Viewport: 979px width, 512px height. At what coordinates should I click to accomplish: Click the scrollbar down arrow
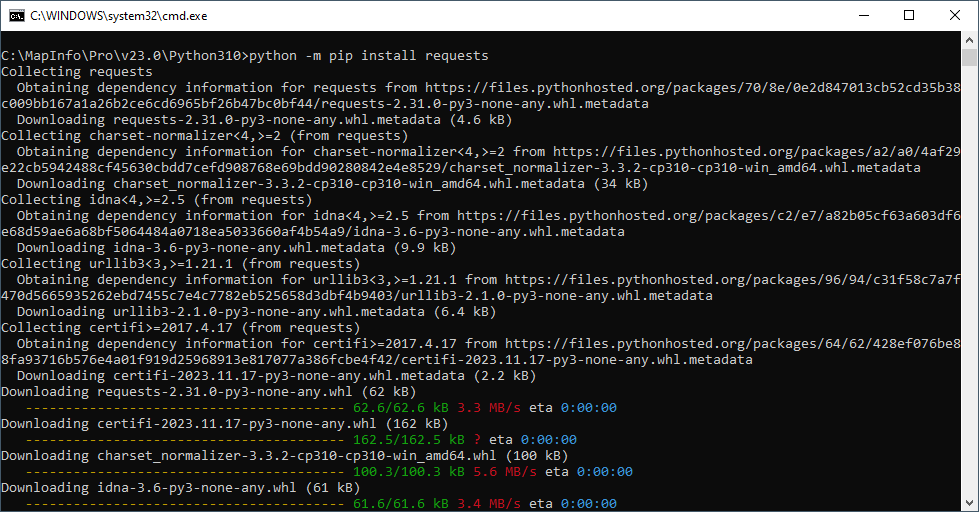[x=969, y=503]
